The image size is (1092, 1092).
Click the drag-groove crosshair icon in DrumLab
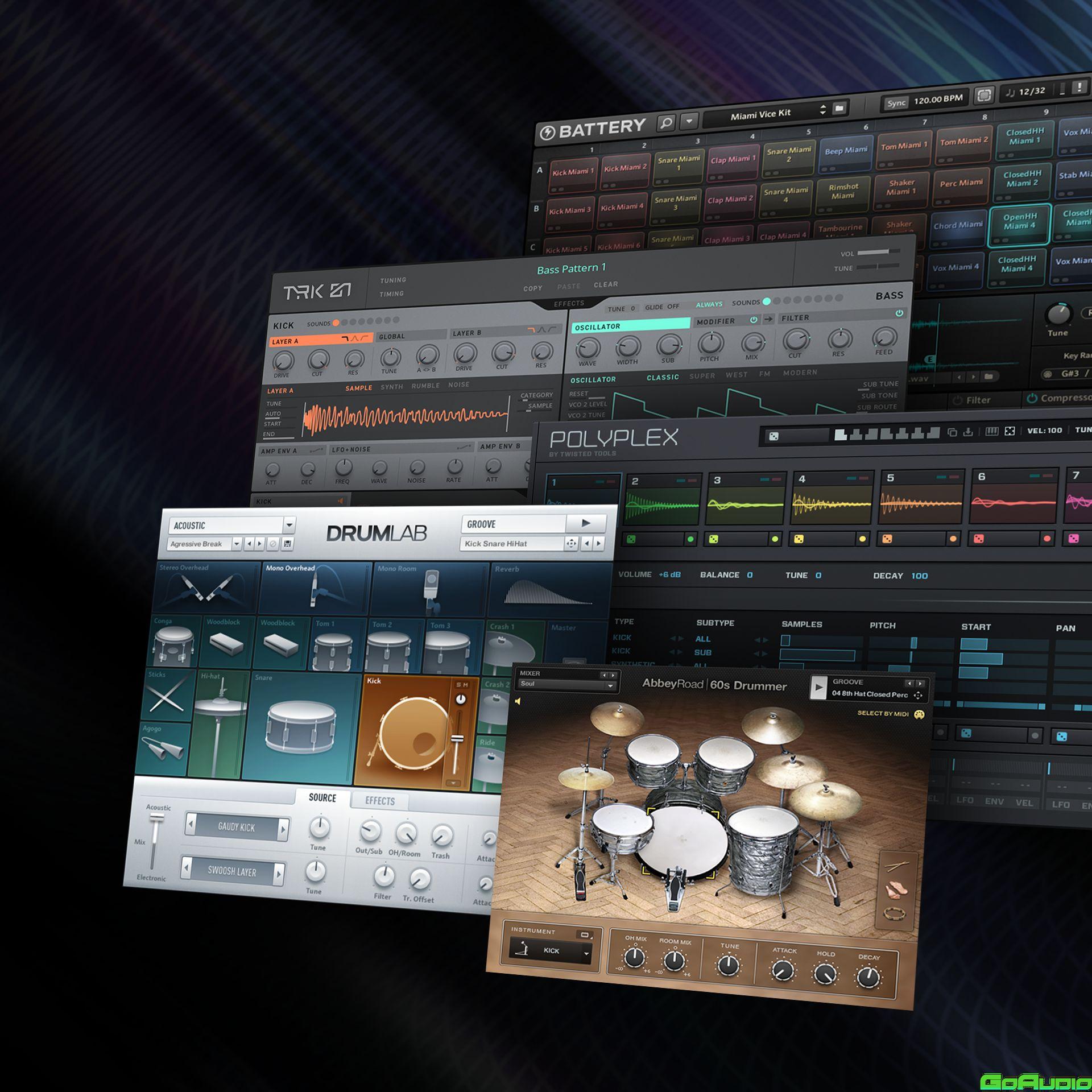pyautogui.click(x=570, y=543)
